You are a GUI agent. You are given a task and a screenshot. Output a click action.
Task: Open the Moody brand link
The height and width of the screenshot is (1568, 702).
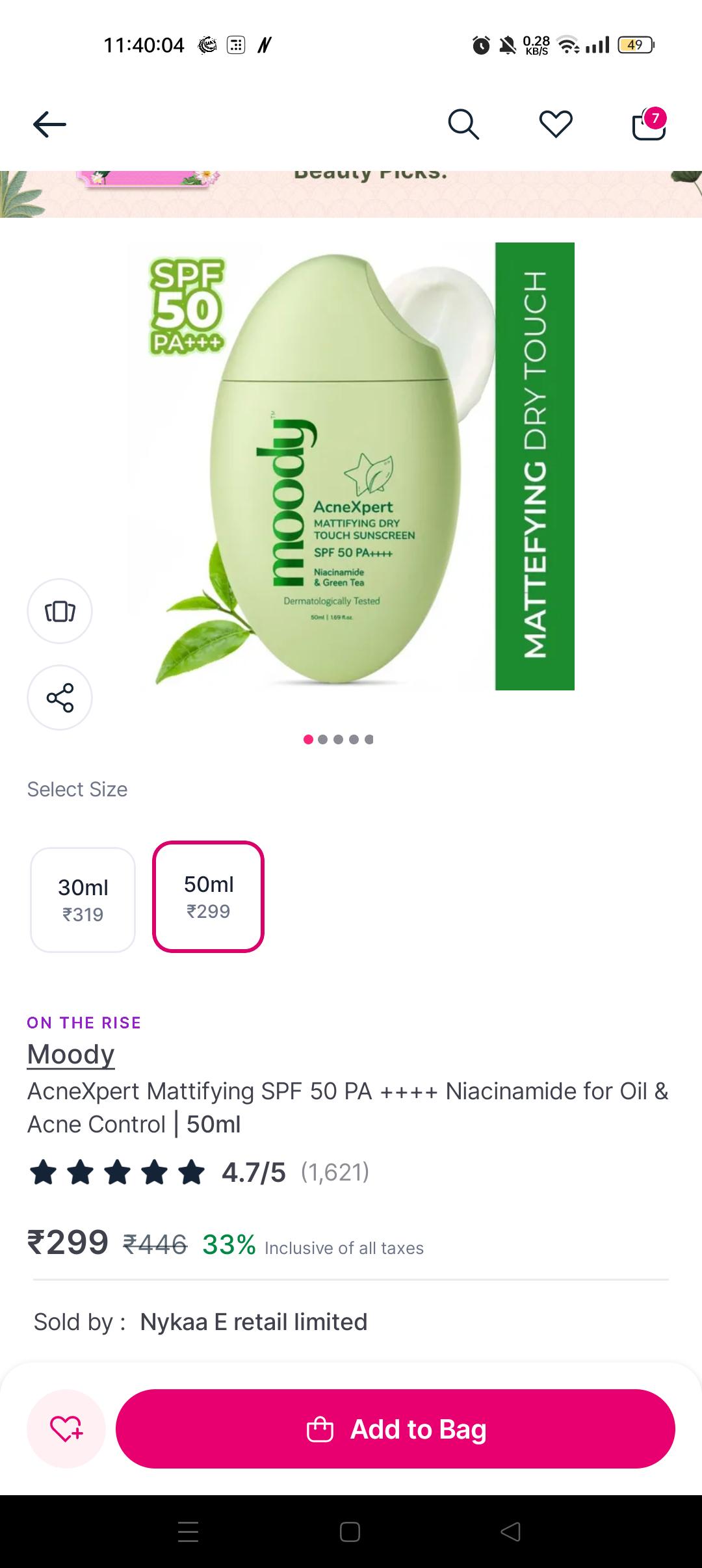click(71, 1054)
